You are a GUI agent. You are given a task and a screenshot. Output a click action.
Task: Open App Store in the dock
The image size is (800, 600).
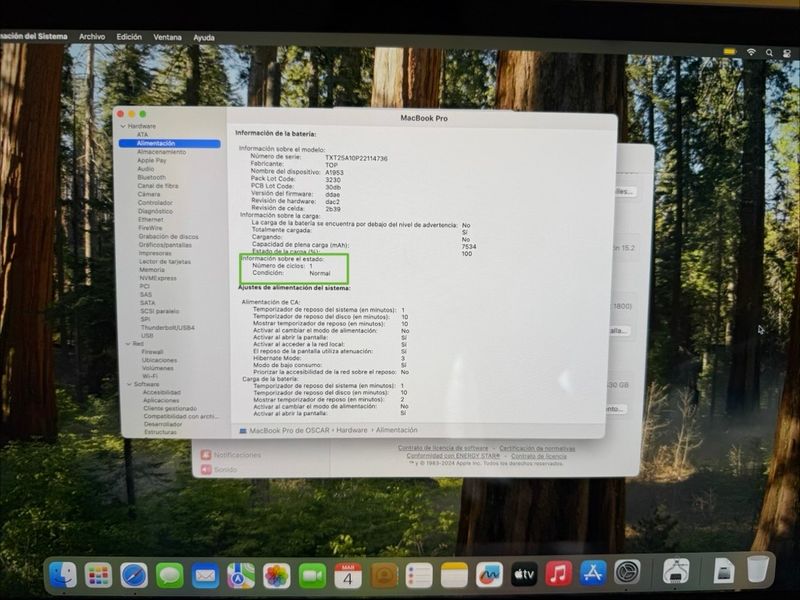tap(593, 572)
